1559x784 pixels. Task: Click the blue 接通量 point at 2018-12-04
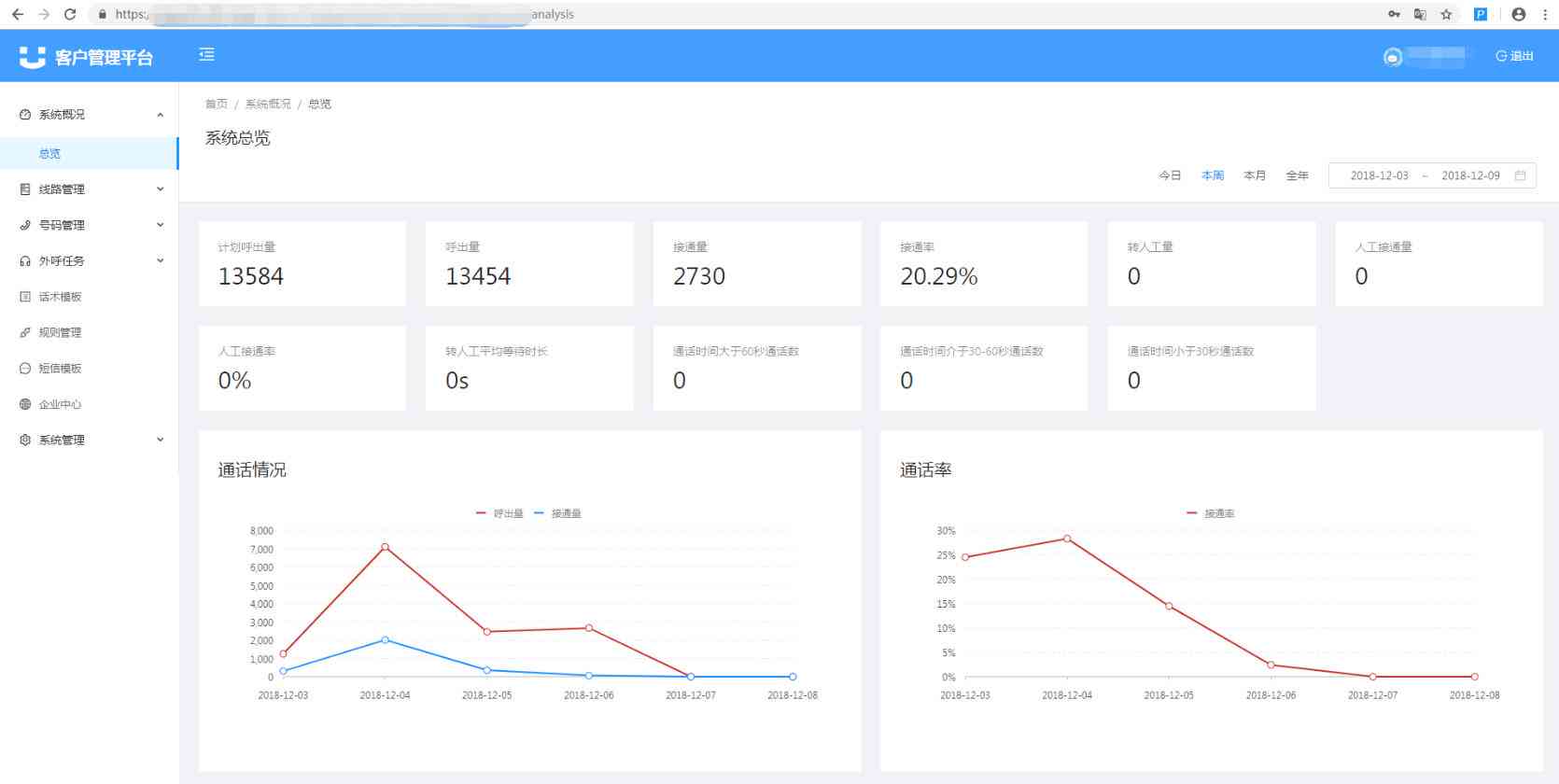(385, 640)
